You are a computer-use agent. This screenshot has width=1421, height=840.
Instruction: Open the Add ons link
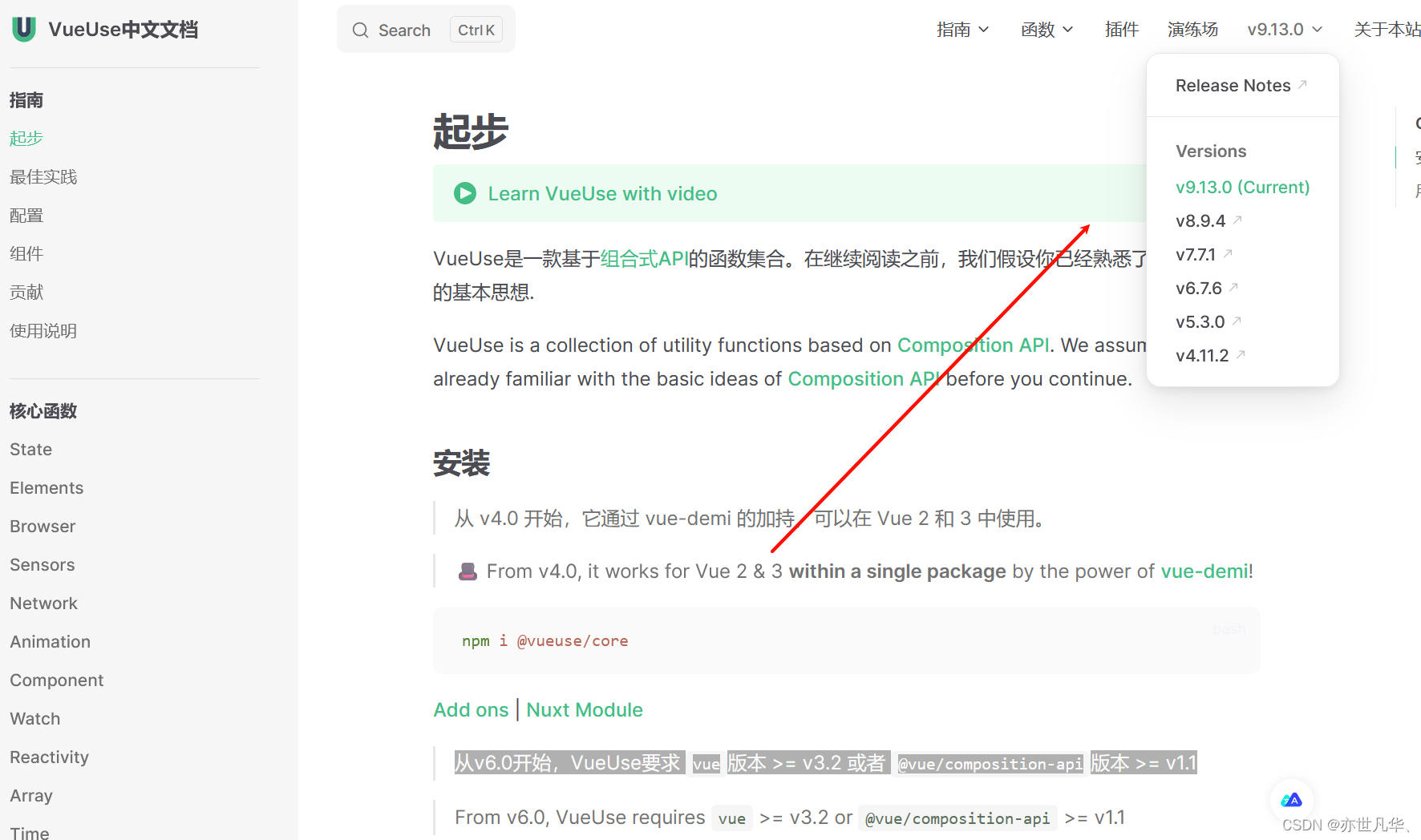point(471,709)
